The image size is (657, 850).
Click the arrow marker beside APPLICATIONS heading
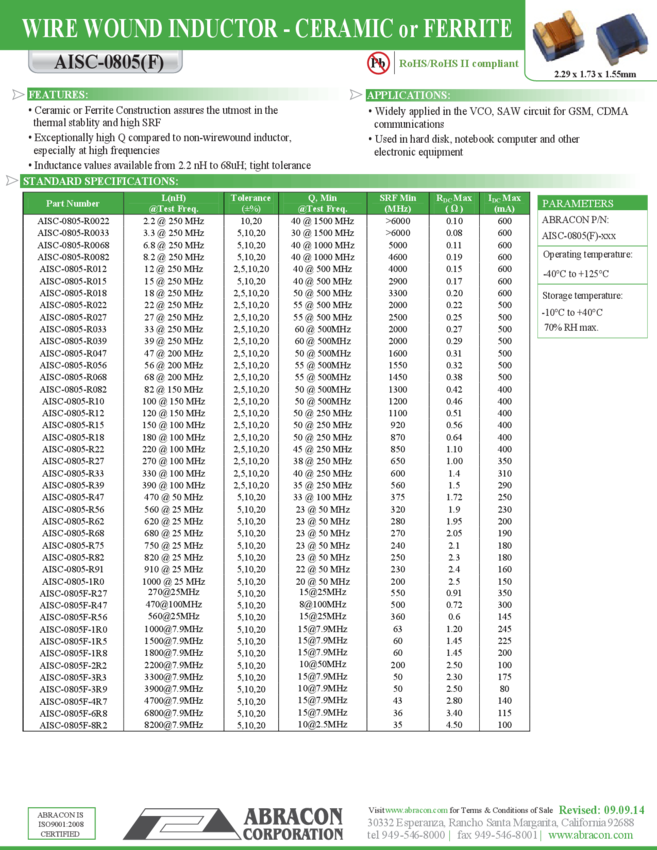(x=356, y=95)
